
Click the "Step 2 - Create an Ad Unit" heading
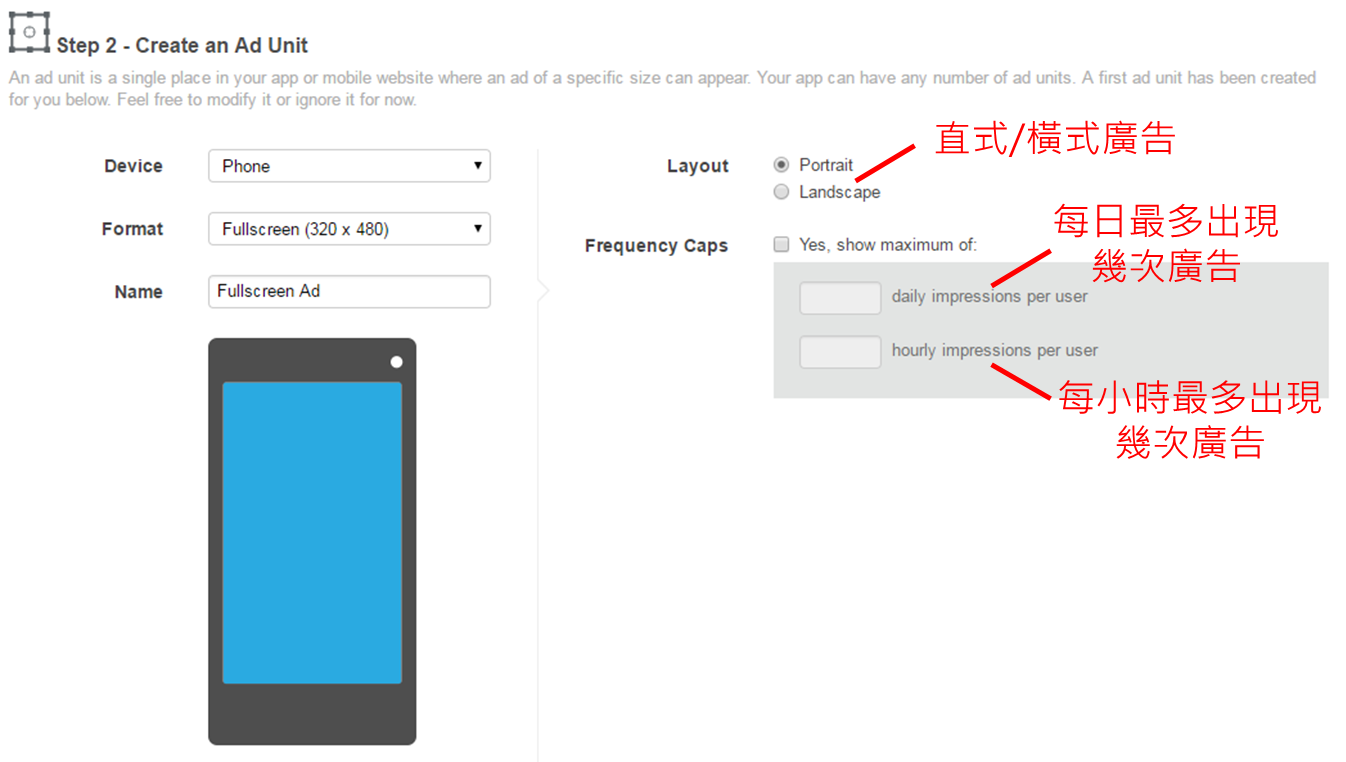click(x=182, y=46)
